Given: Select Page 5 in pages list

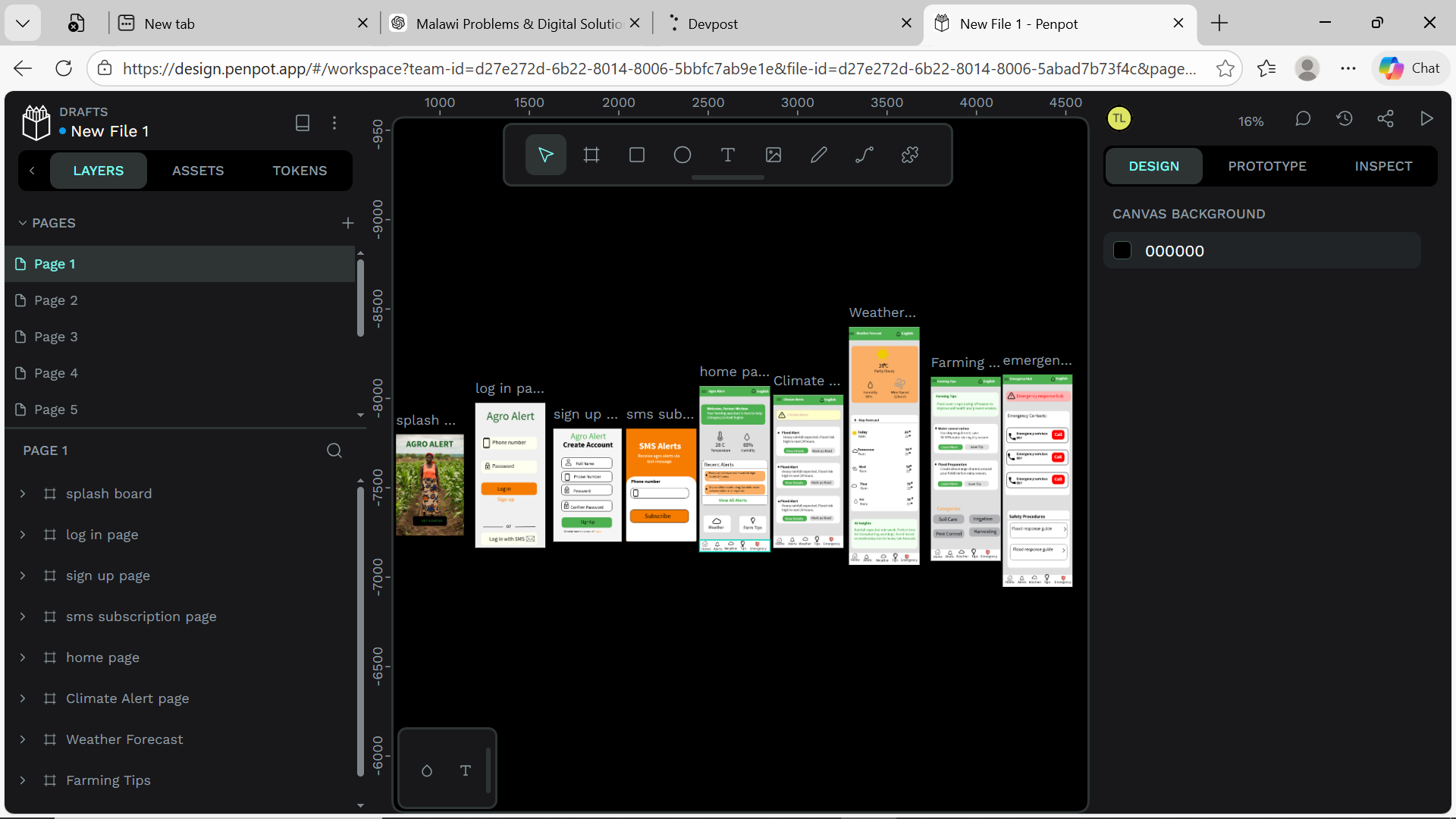Looking at the screenshot, I should tap(180, 409).
